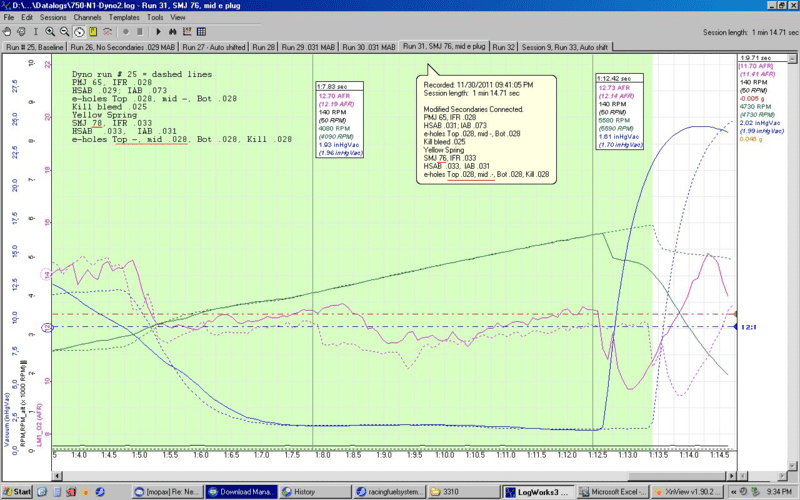Select the text cursor tool
Viewport: 800px width, 500px height.
click(36, 32)
